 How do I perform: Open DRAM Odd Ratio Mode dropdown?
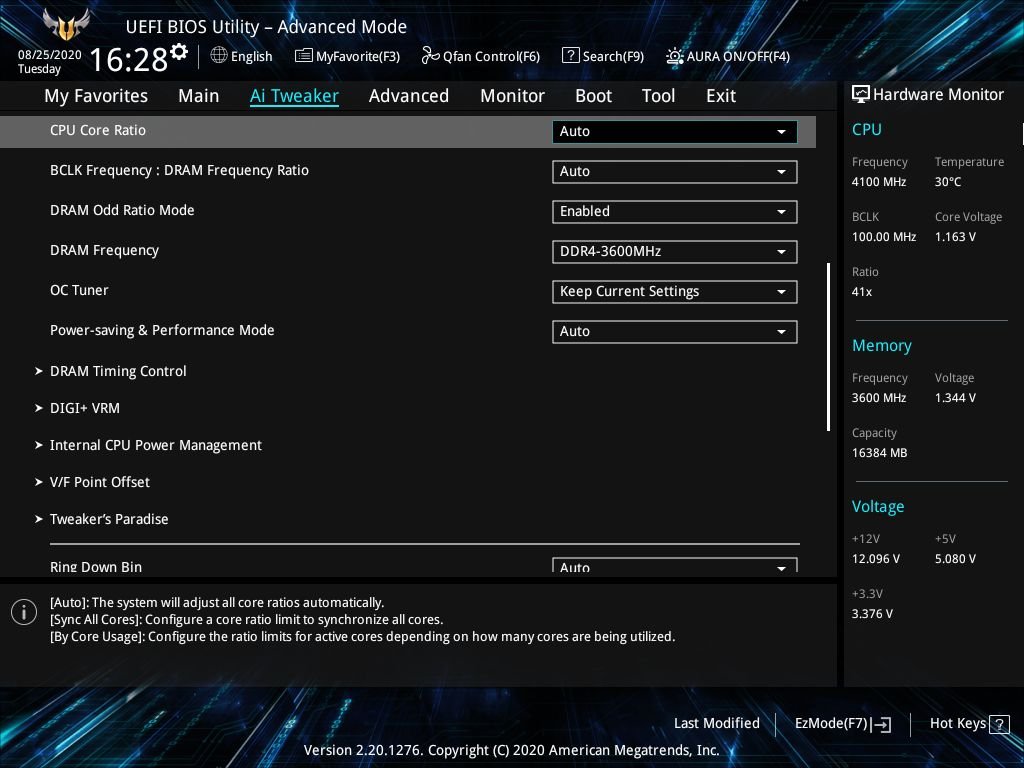point(675,212)
